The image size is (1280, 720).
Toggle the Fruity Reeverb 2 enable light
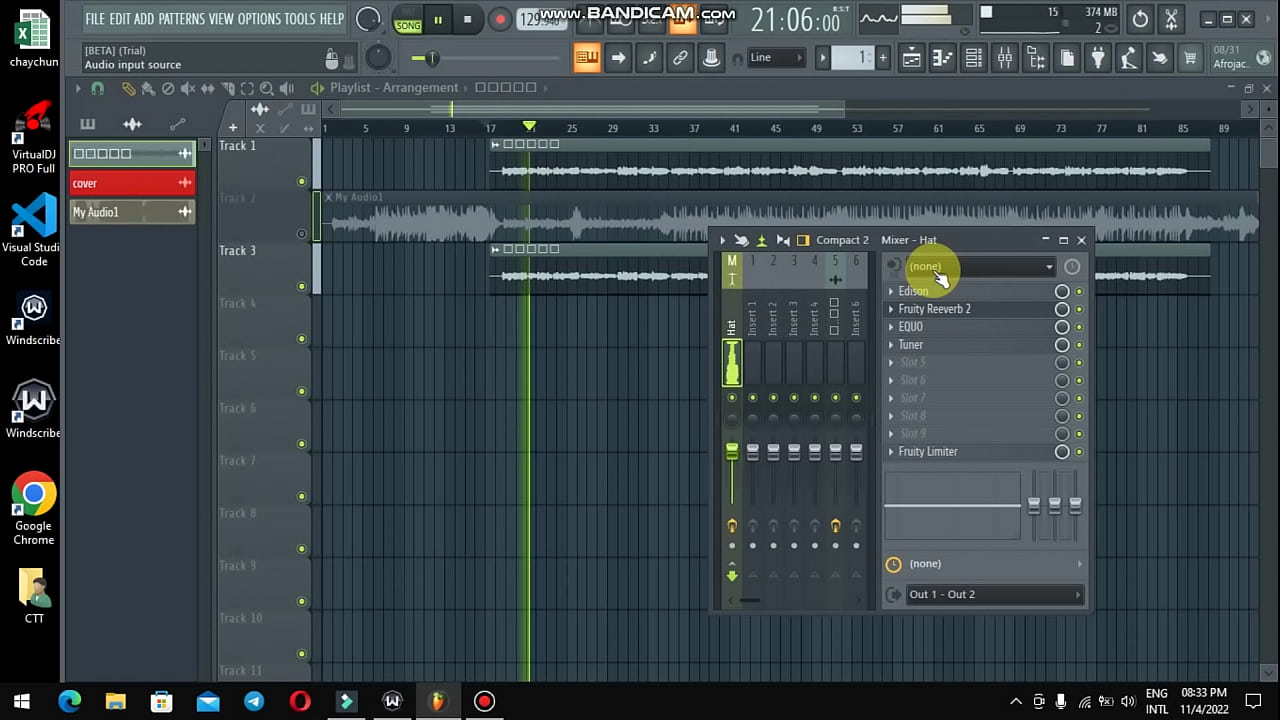point(1079,309)
